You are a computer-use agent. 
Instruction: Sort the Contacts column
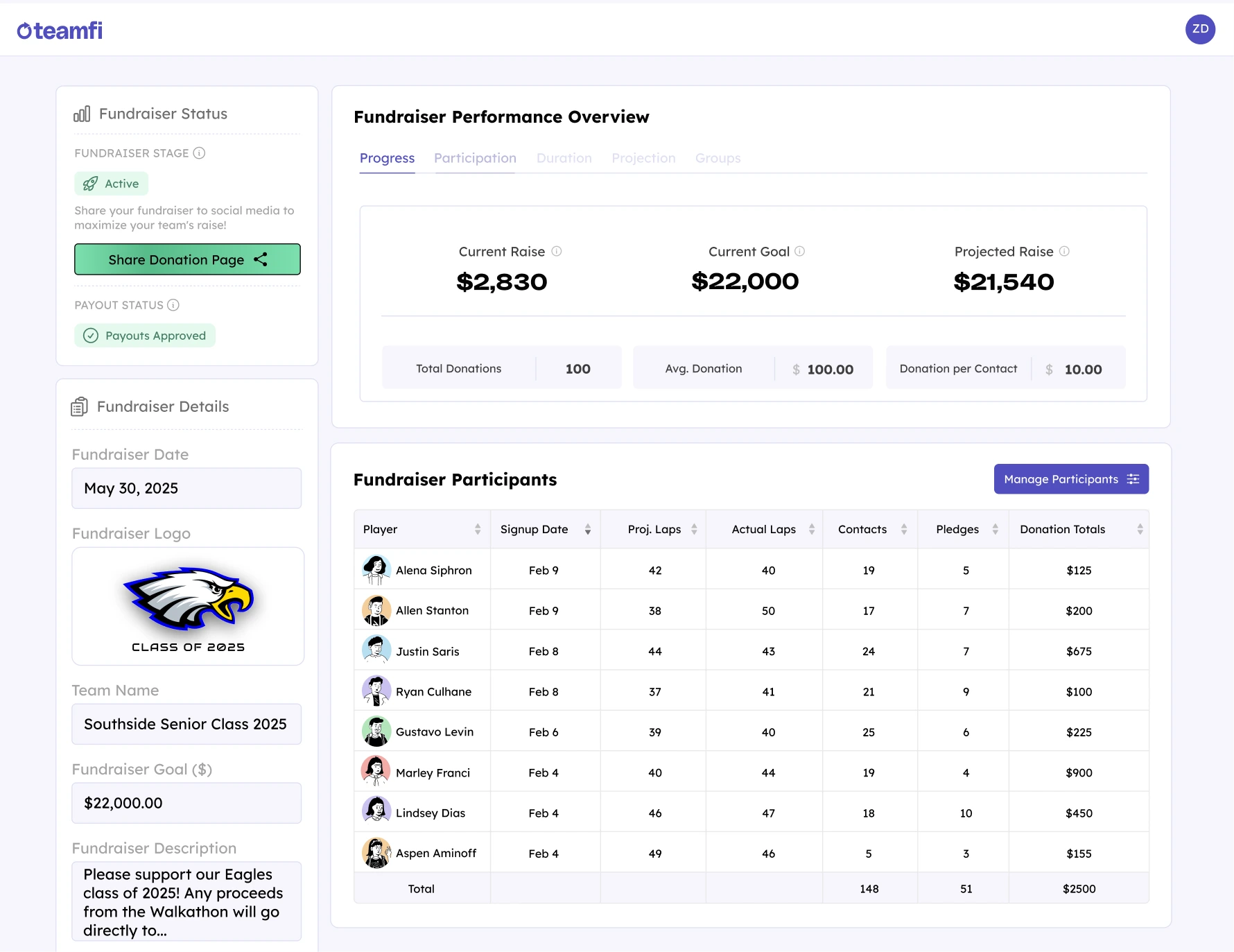pos(904,529)
